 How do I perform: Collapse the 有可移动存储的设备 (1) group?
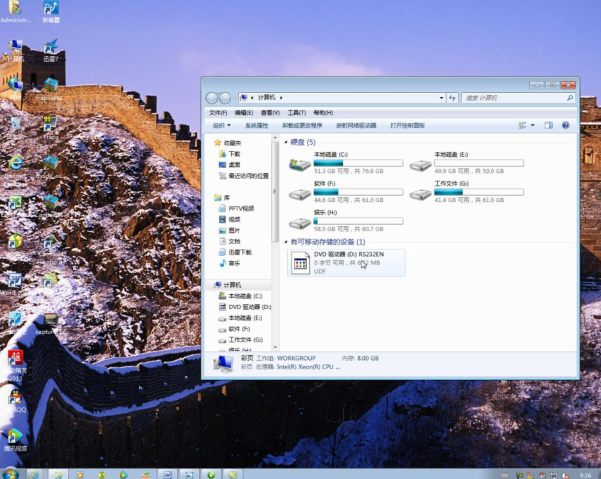click(286, 242)
